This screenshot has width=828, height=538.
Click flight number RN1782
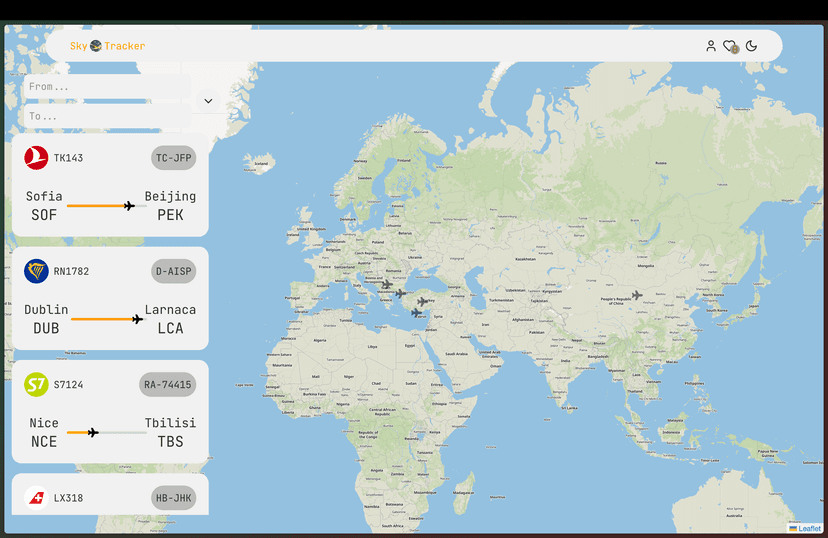[71, 271]
